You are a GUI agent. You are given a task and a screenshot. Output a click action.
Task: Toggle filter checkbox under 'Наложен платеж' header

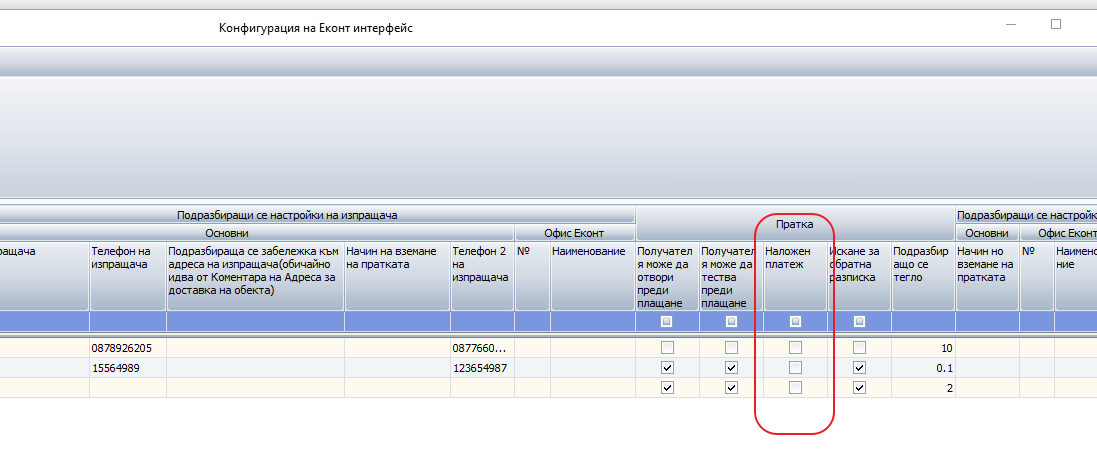click(795, 322)
